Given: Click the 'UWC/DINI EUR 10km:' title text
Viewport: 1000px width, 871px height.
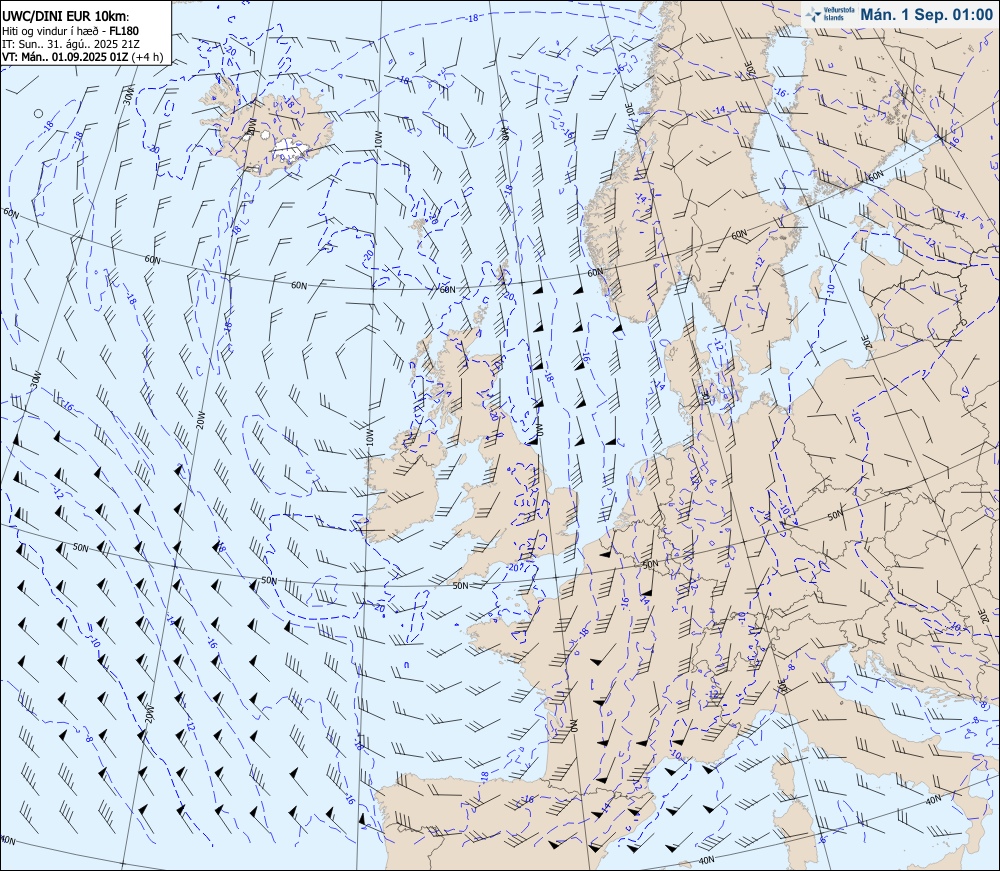Looking at the screenshot, I should [65, 17].
